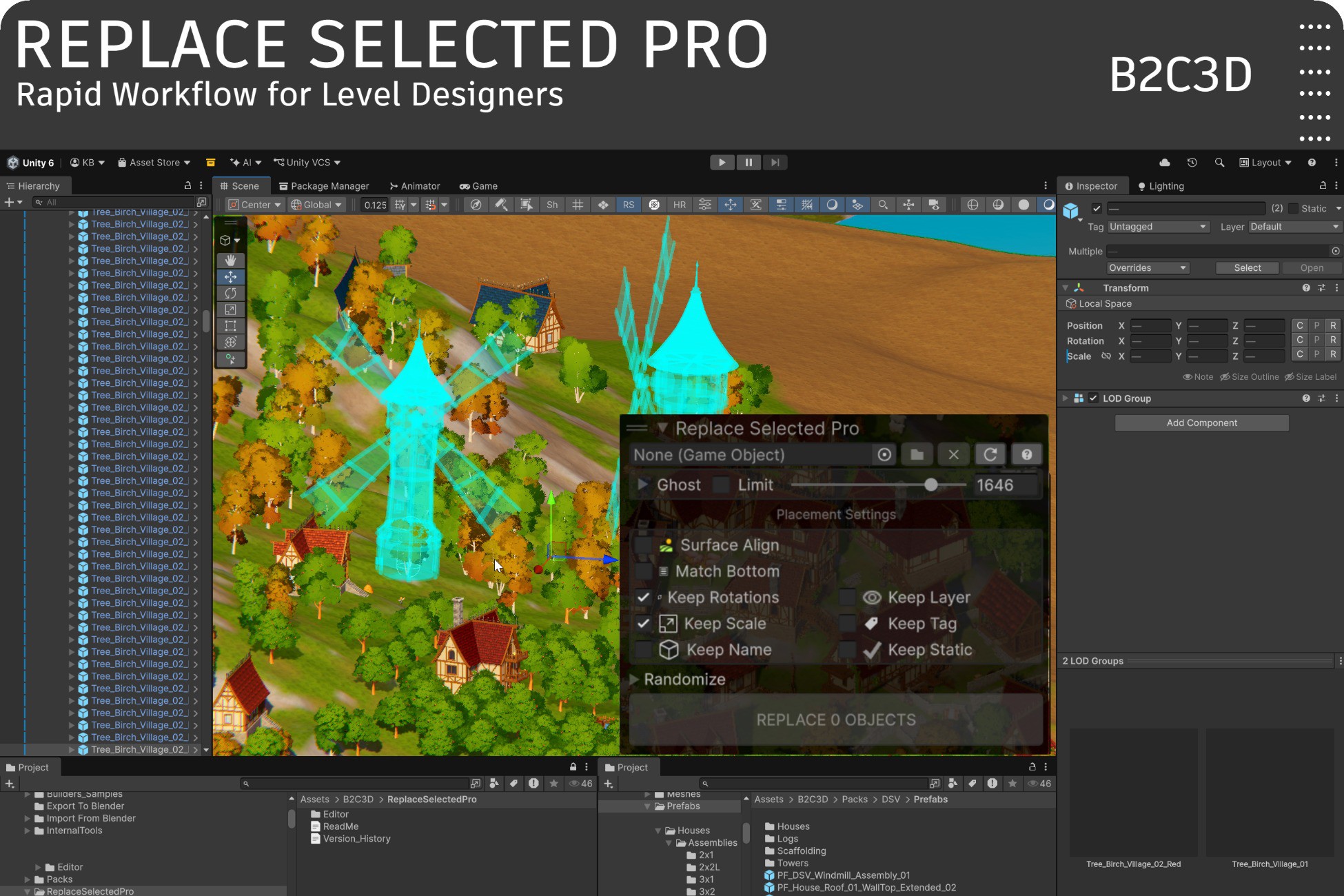
Task: Click the grid hash icon in scene toolbar
Action: pos(578,205)
